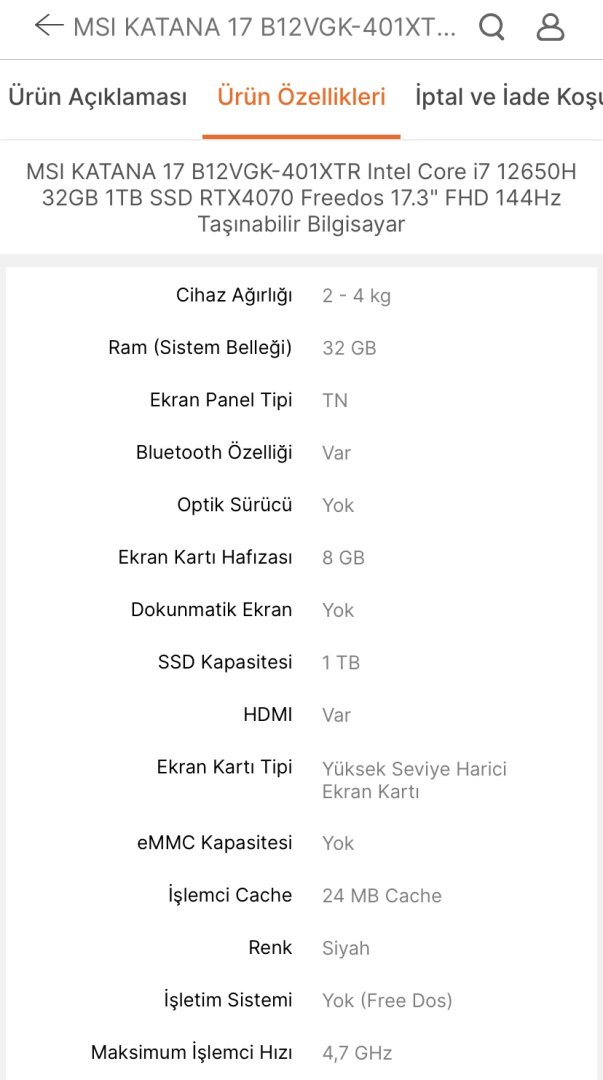603x1080 pixels.
Task: Click the Bluetooth Özelliği row label
Action: 214,452
